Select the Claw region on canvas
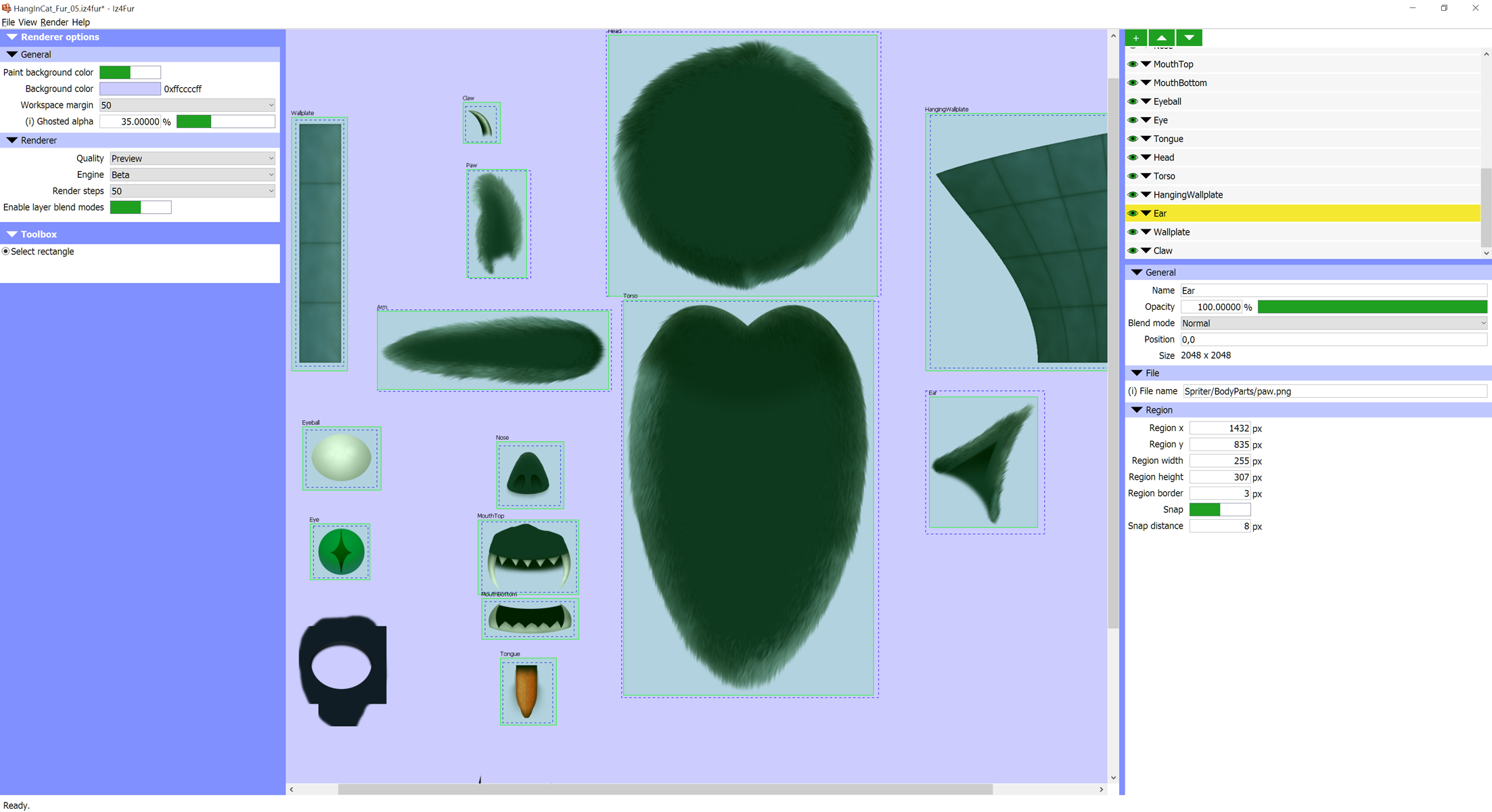 coord(482,123)
